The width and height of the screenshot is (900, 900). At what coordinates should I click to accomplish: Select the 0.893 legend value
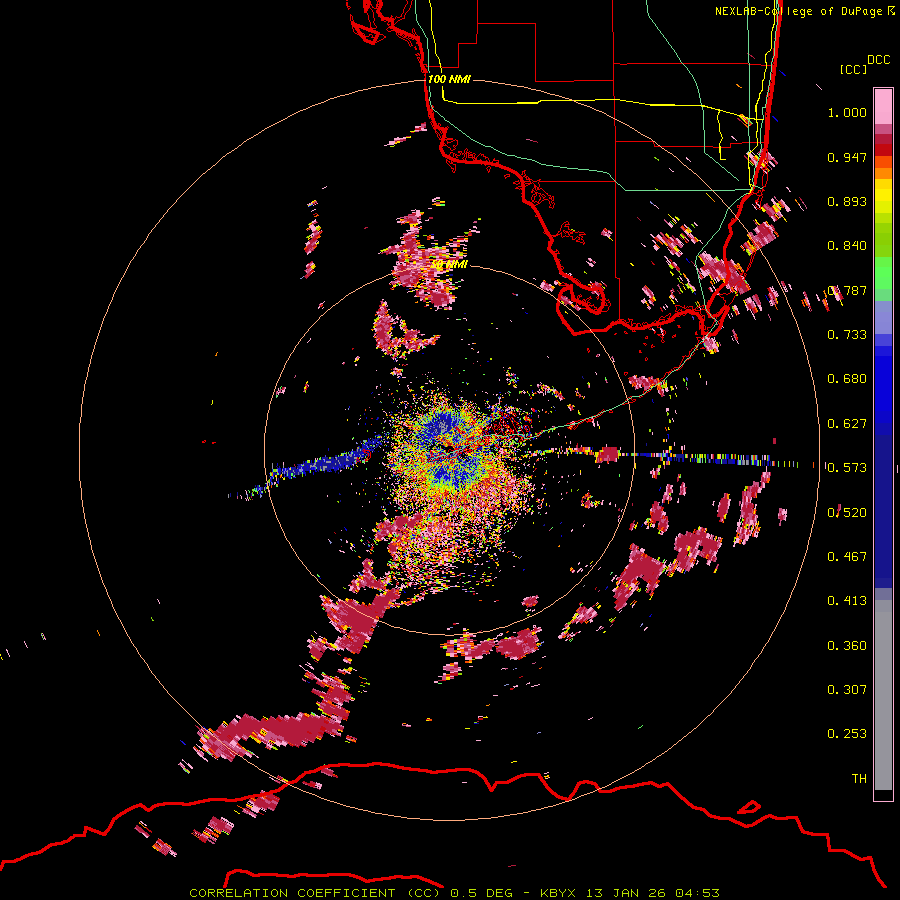click(847, 201)
